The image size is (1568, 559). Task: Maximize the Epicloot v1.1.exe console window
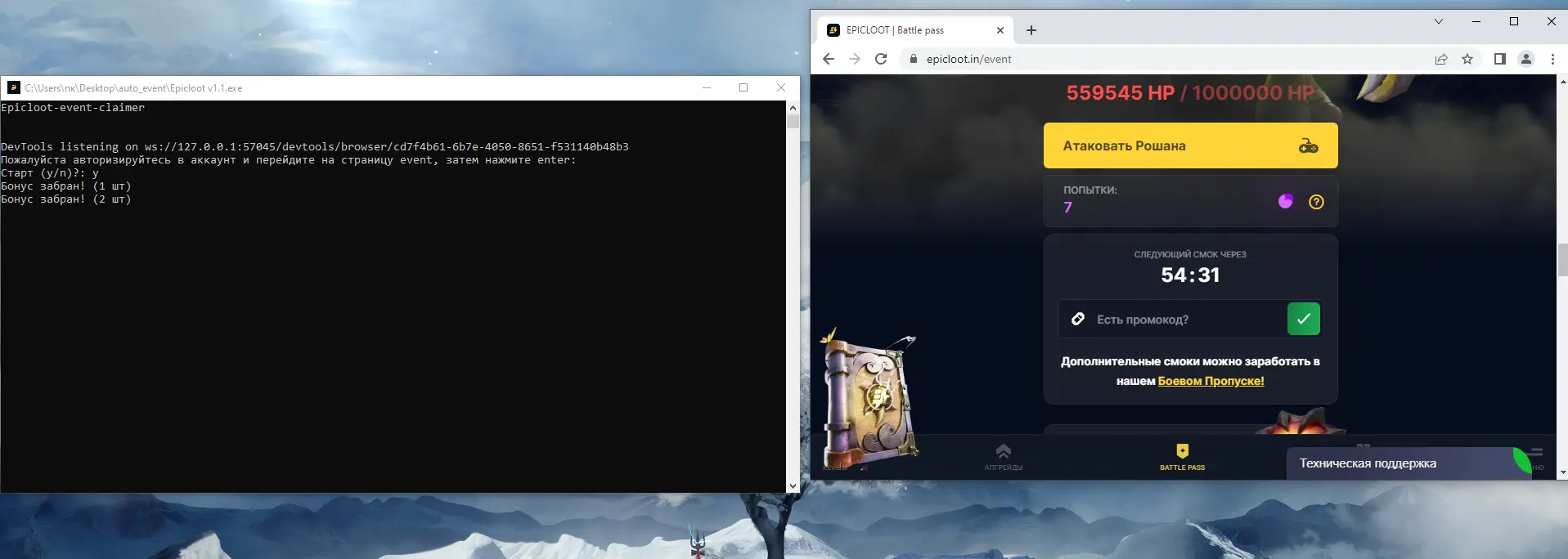coord(744,87)
